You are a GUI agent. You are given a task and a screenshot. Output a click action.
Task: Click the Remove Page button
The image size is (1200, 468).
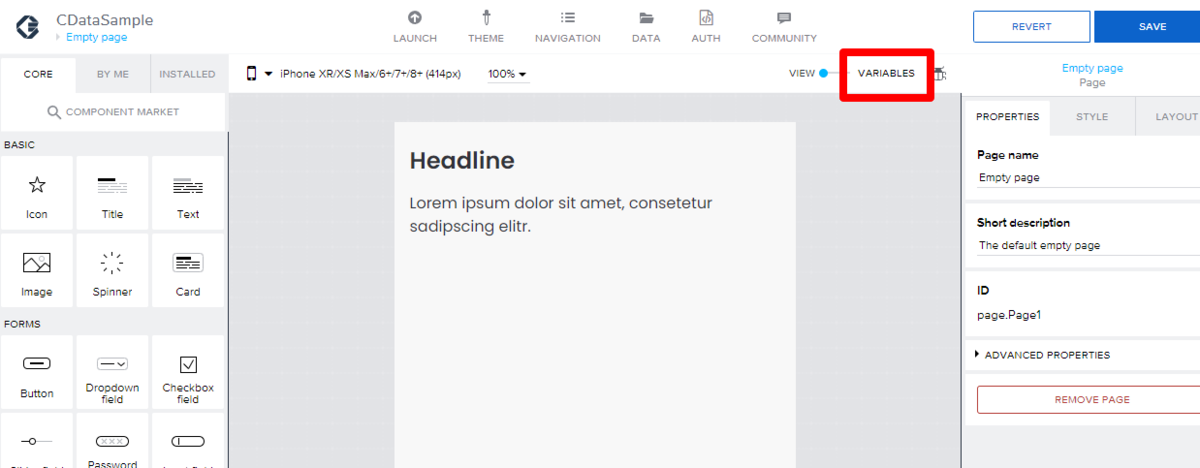(1091, 399)
